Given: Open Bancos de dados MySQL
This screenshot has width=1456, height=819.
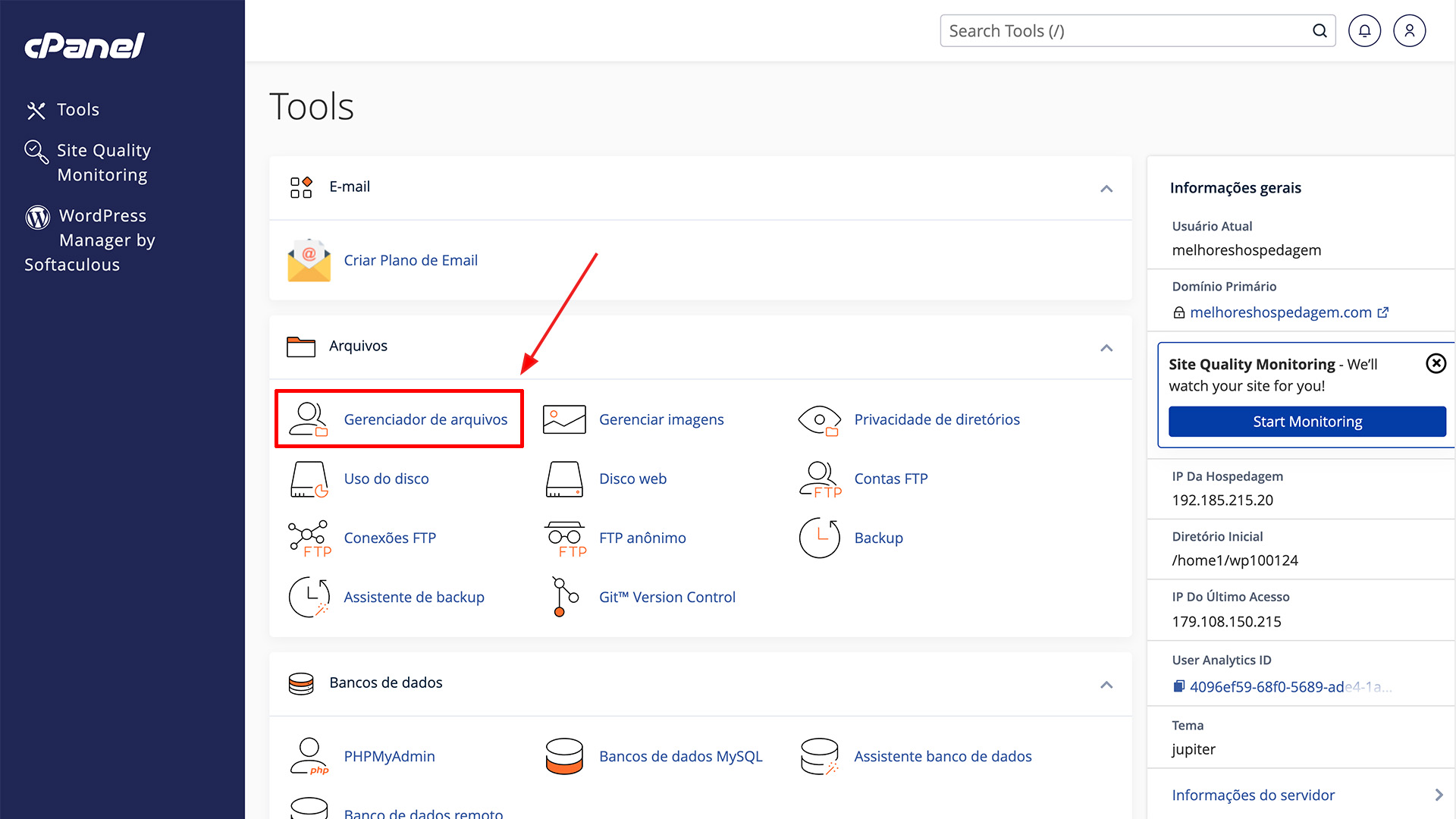Looking at the screenshot, I should click(x=680, y=756).
